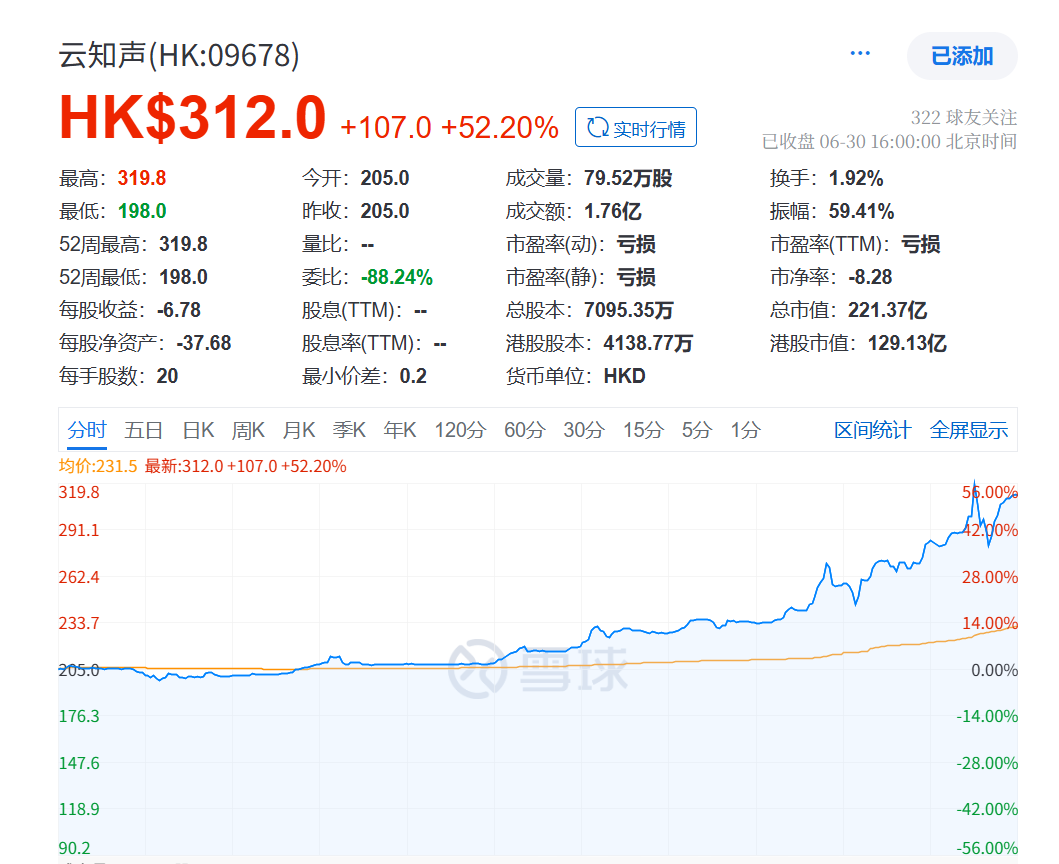Click the 52周最低 value 198.0
Viewport: 1059px width, 864px height.
[x=184, y=278]
